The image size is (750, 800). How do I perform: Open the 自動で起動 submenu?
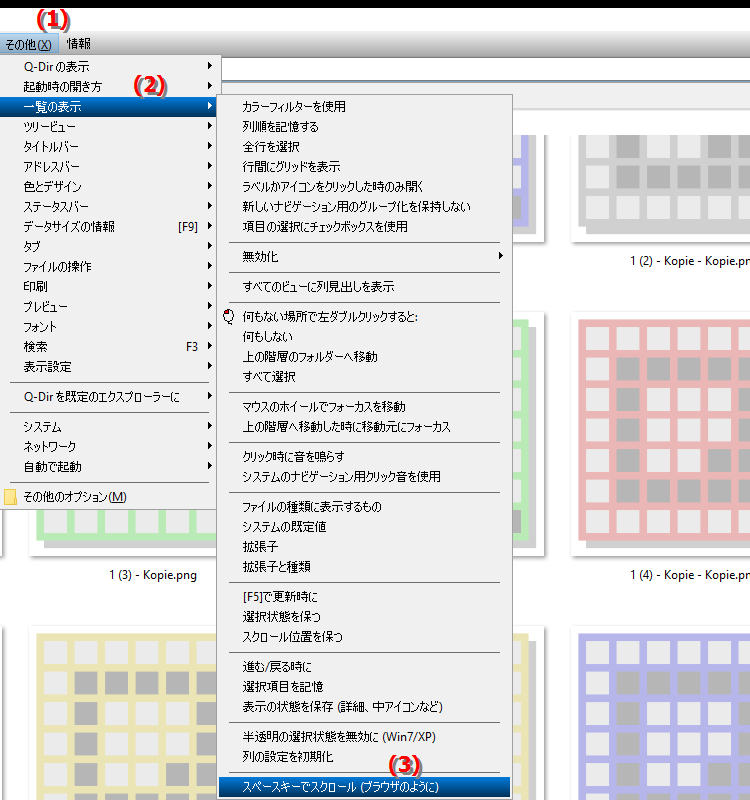(110, 466)
